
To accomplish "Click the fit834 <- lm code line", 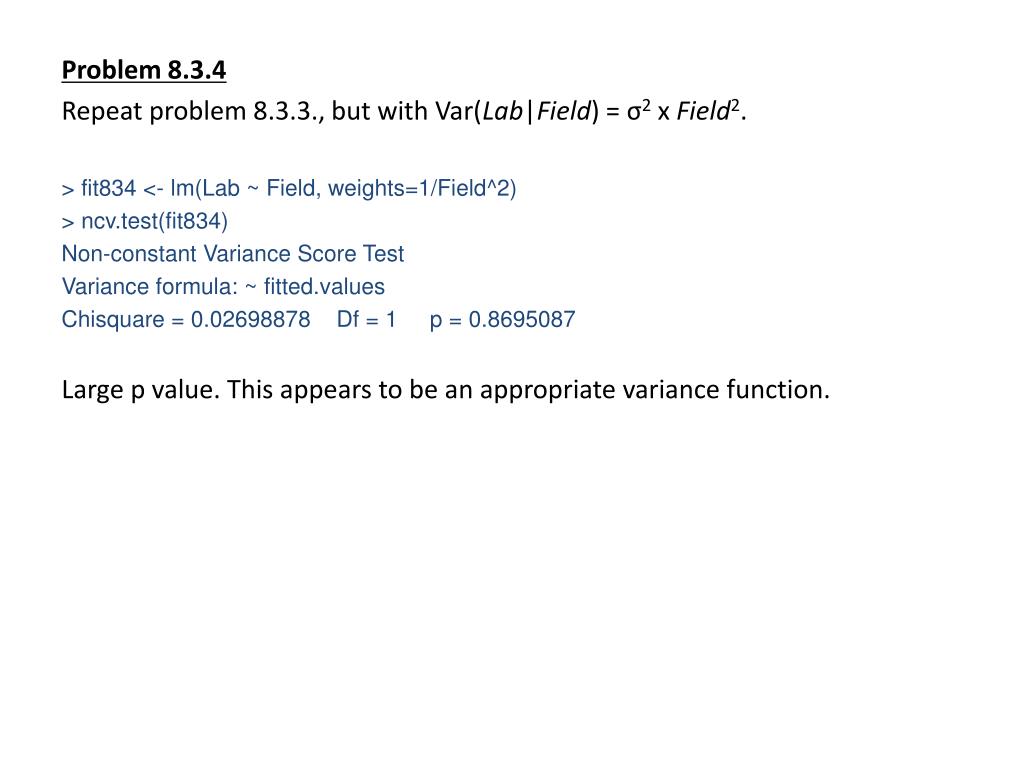I will click(x=289, y=189).
